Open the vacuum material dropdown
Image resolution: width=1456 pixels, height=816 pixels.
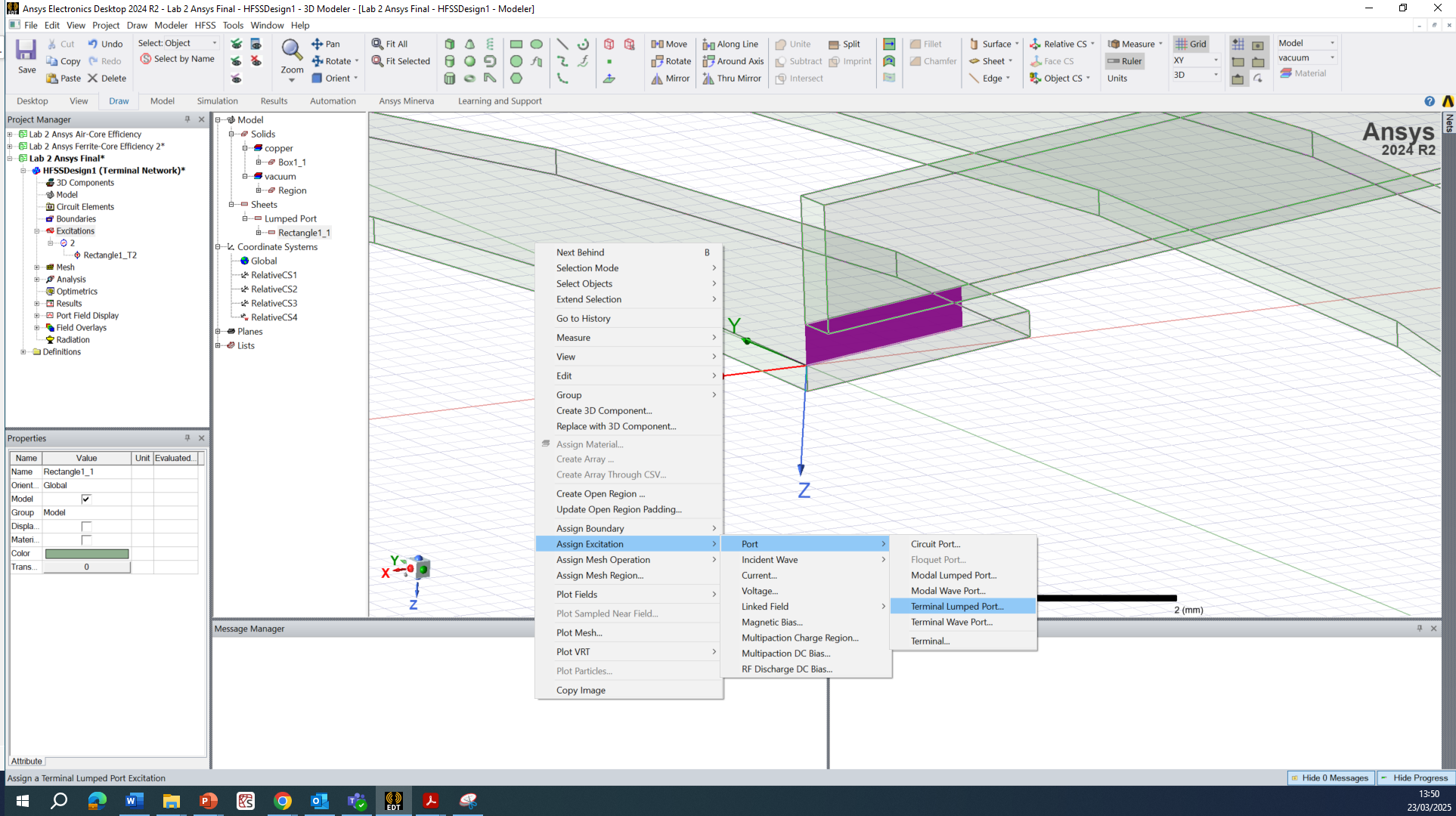[x=1332, y=58]
